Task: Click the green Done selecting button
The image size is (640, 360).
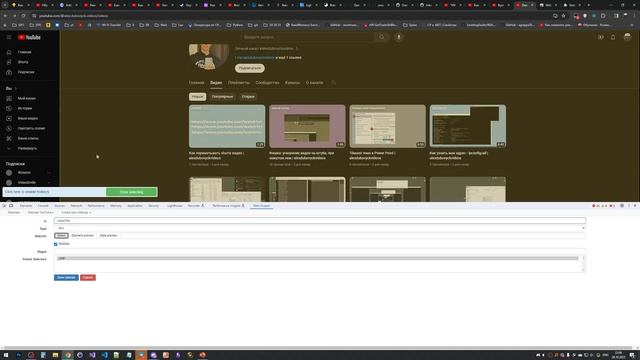Action: tap(131, 192)
